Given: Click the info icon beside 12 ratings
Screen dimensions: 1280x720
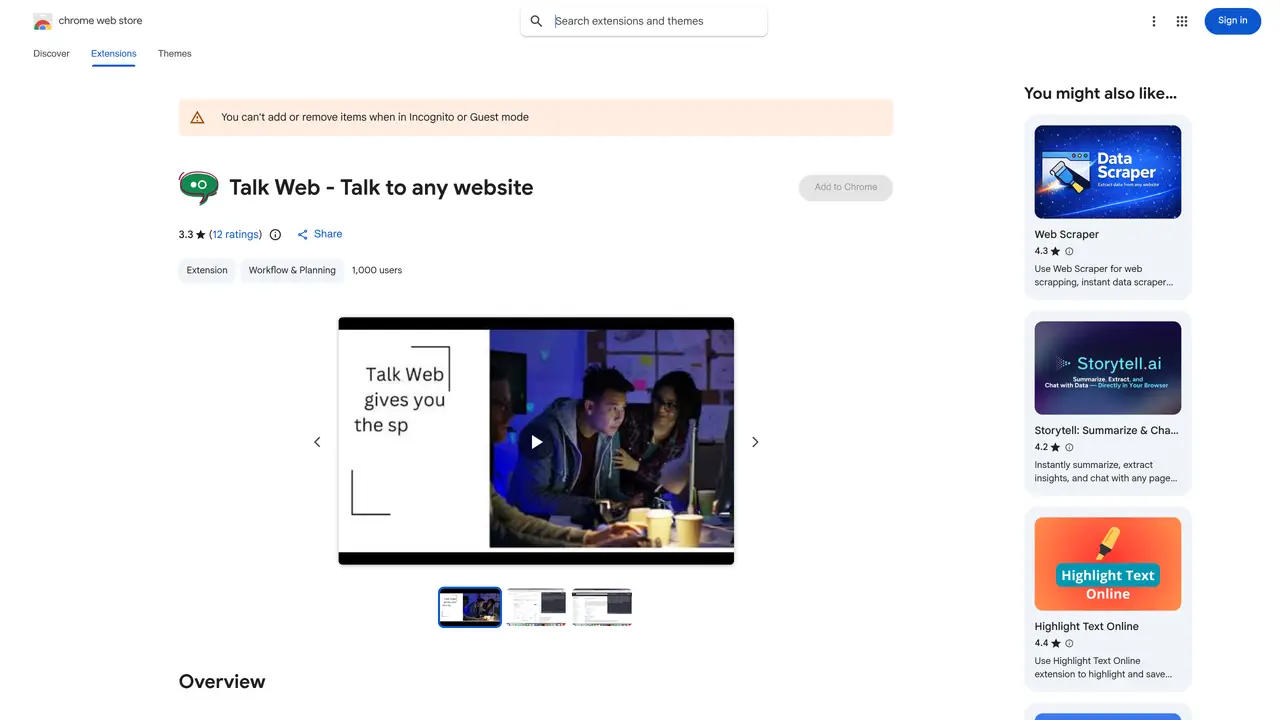Looking at the screenshot, I should tap(276, 235).
